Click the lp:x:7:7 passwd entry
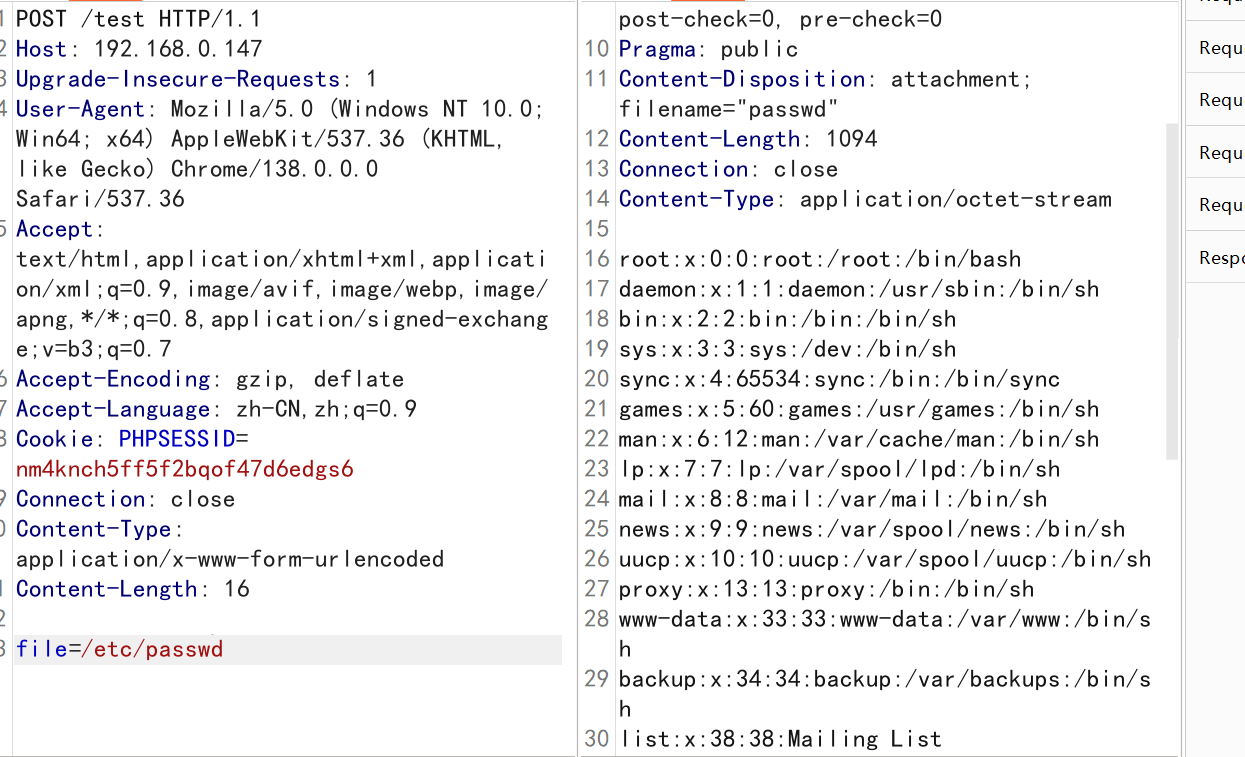The image size is (1245, 757). pyautogui.click(x=840, y=469)
